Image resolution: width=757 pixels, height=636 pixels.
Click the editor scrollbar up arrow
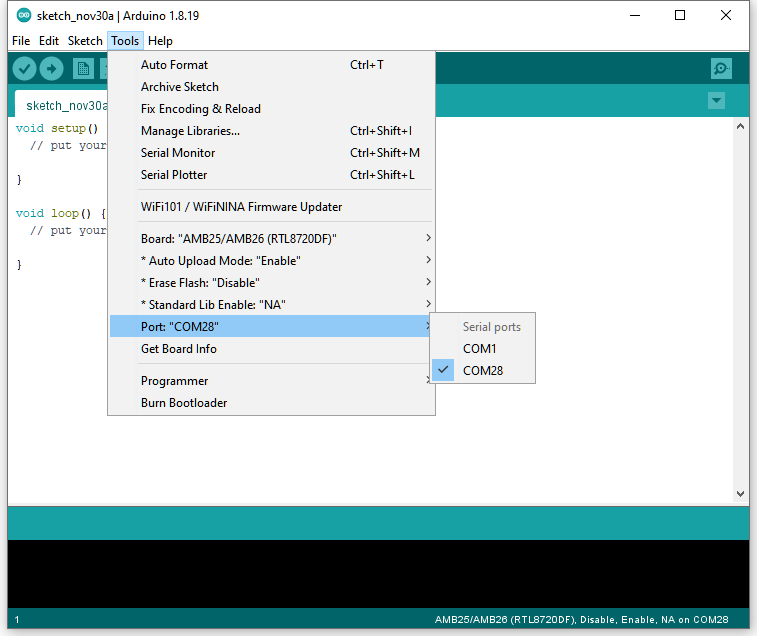pyautogui.click(x=740, y=127)
